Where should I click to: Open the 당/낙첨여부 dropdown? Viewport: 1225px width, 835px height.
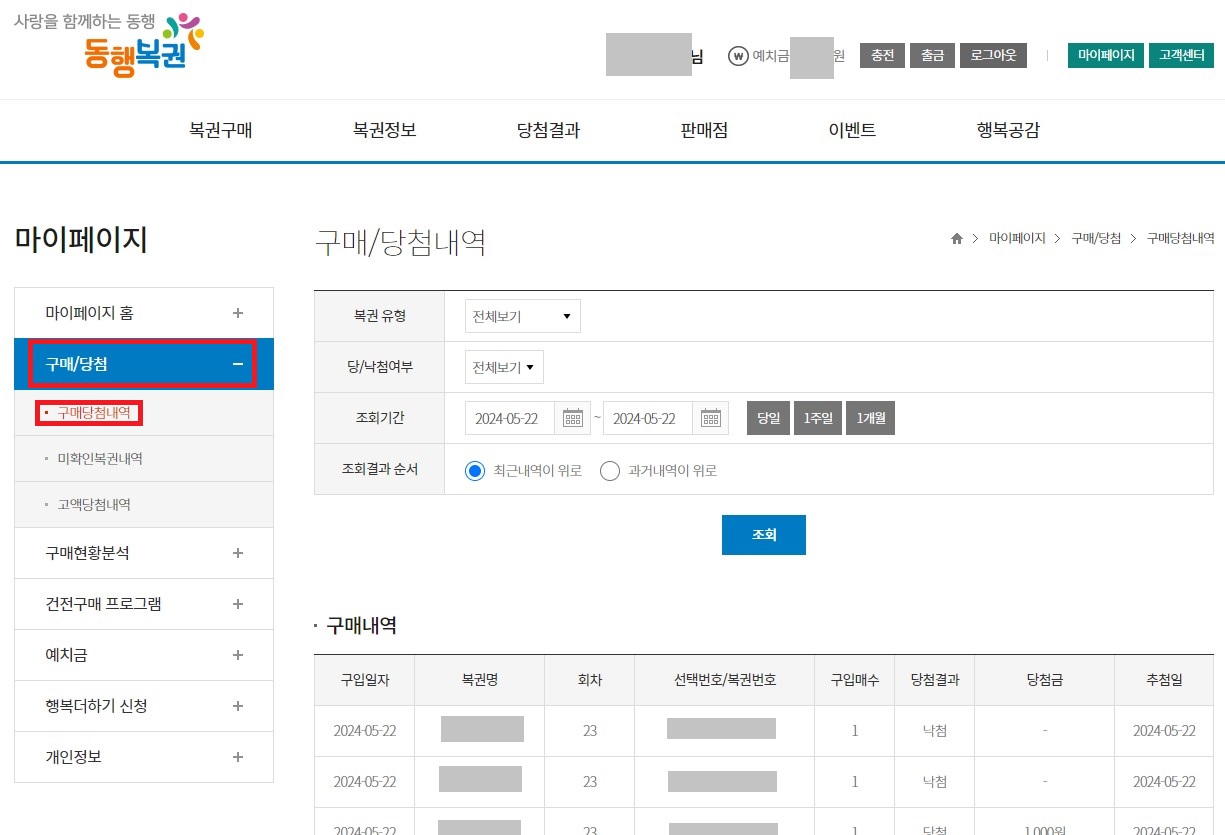(x=504, y=366)
